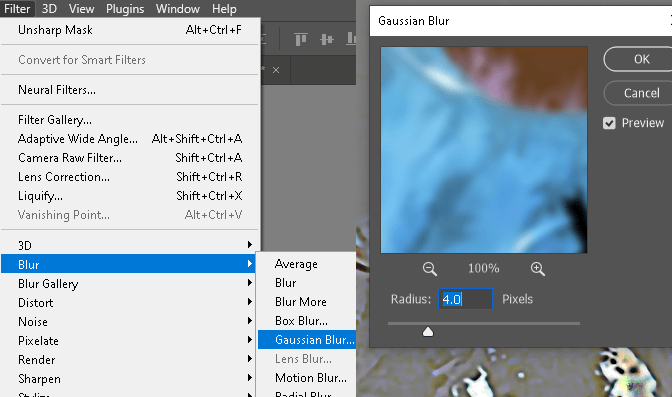Toggle the Preview checkbox

609,123
